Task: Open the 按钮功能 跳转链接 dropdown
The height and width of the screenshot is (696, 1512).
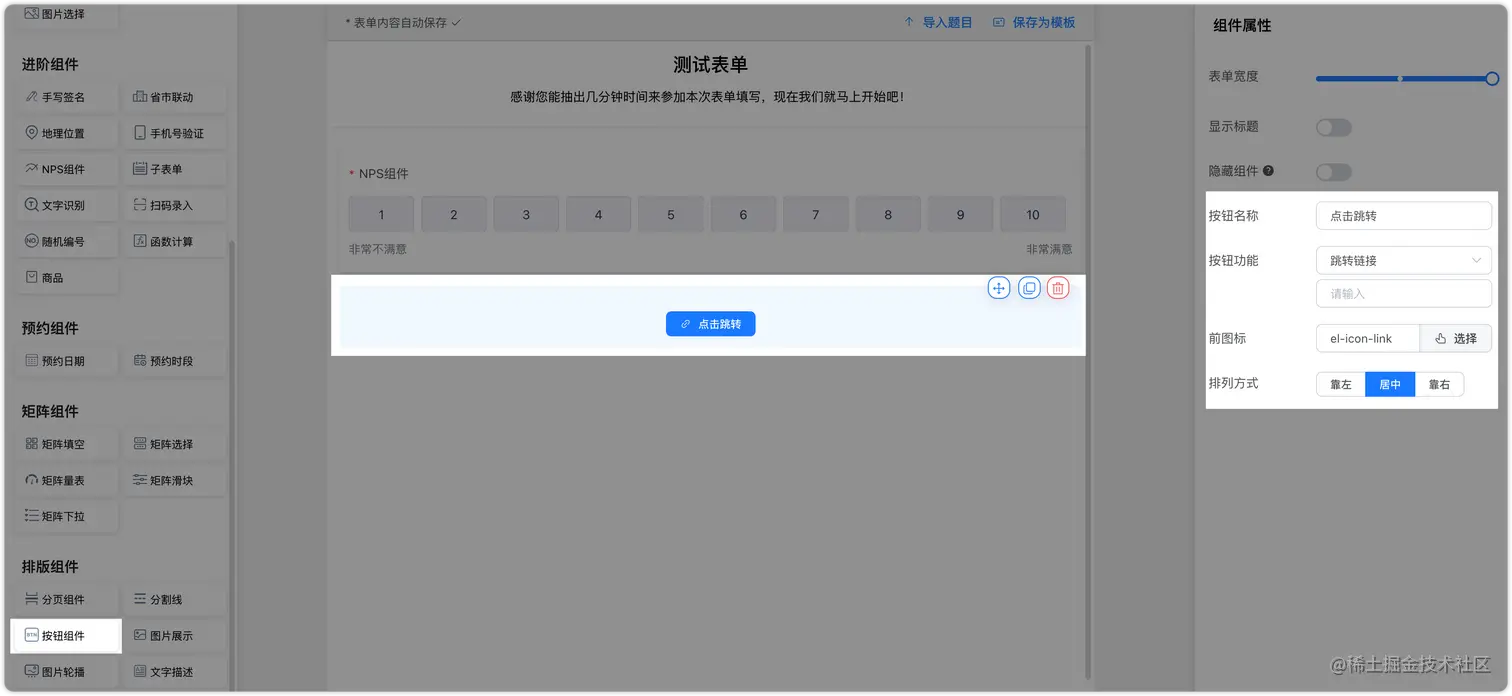Action: [1404, 260]
